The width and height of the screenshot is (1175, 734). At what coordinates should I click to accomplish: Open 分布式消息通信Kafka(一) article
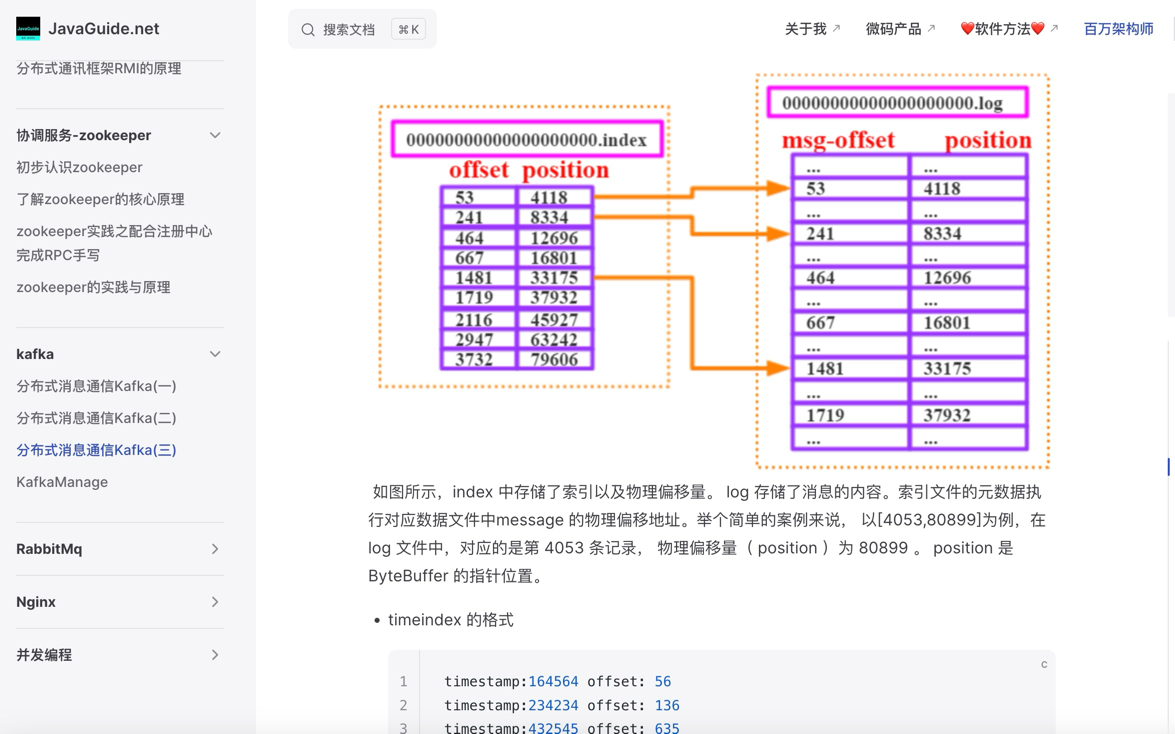(97, 386)
